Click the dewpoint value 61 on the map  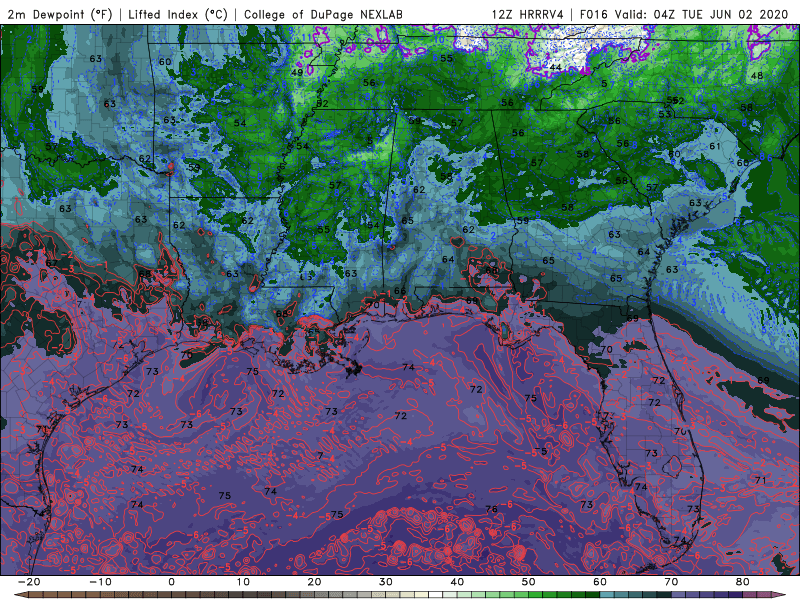tap(715, 146)
